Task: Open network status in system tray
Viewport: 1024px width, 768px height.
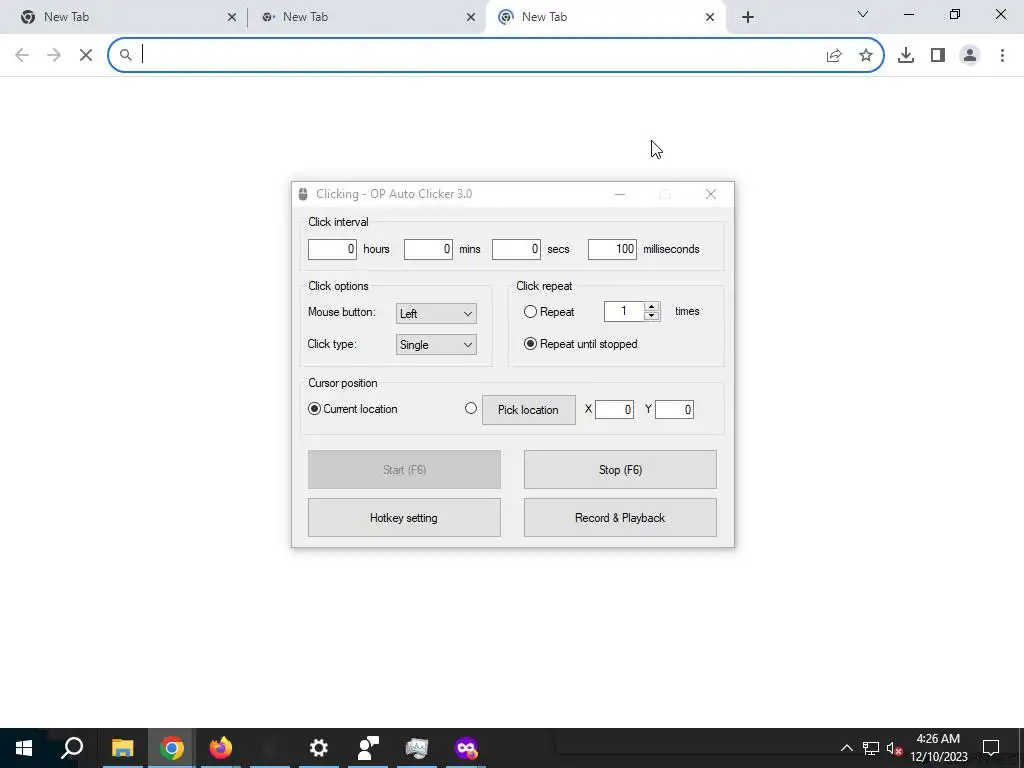Action: coord(871,748)
